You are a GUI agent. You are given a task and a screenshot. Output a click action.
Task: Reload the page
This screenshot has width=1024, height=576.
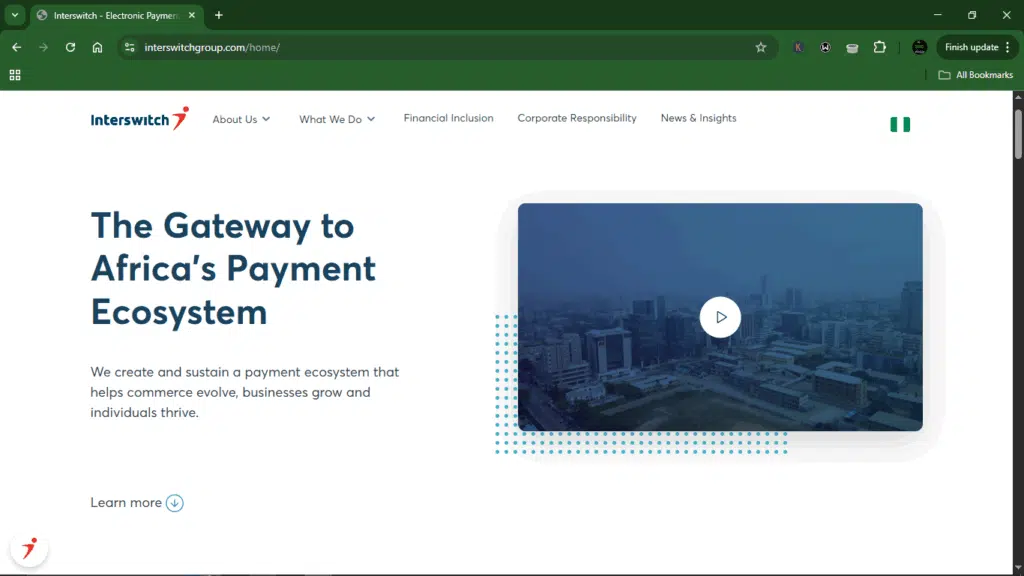tap(70, 47)
